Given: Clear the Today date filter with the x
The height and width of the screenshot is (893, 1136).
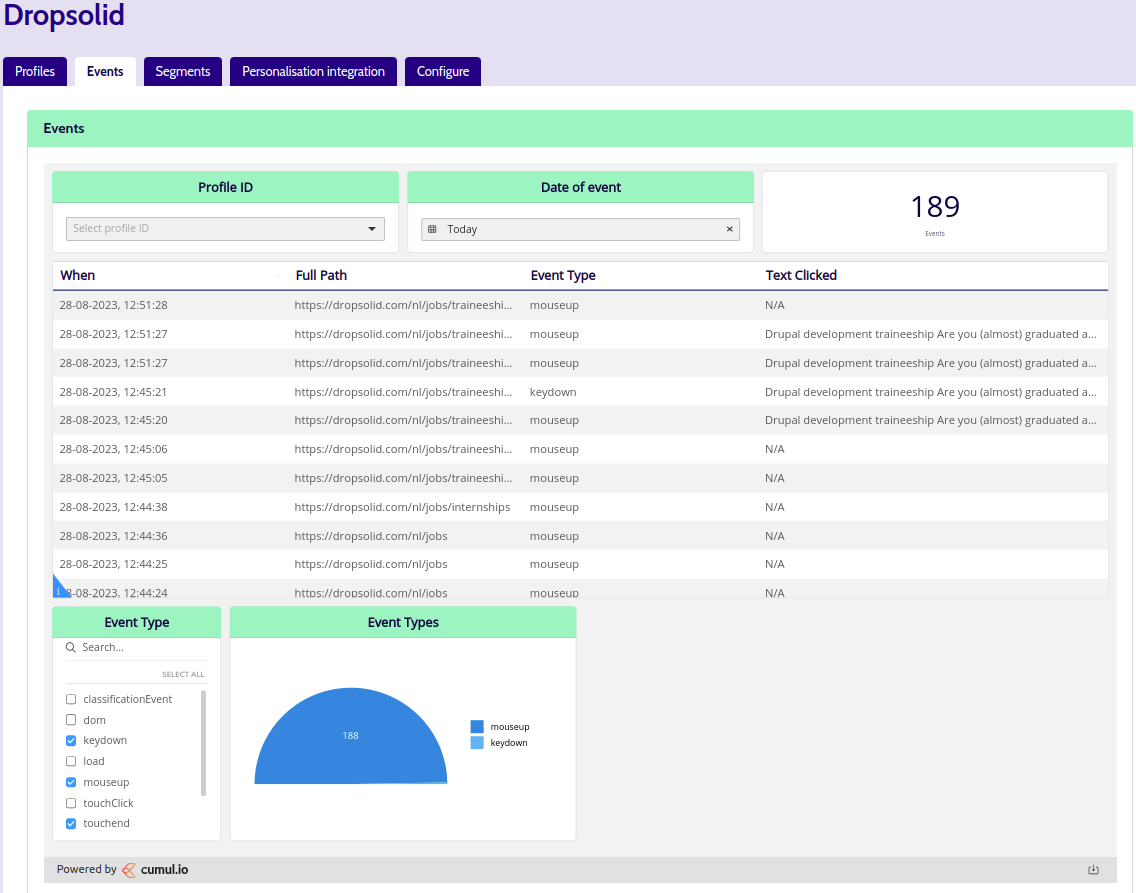Looking at the screenshot, I should pos(730,229).
